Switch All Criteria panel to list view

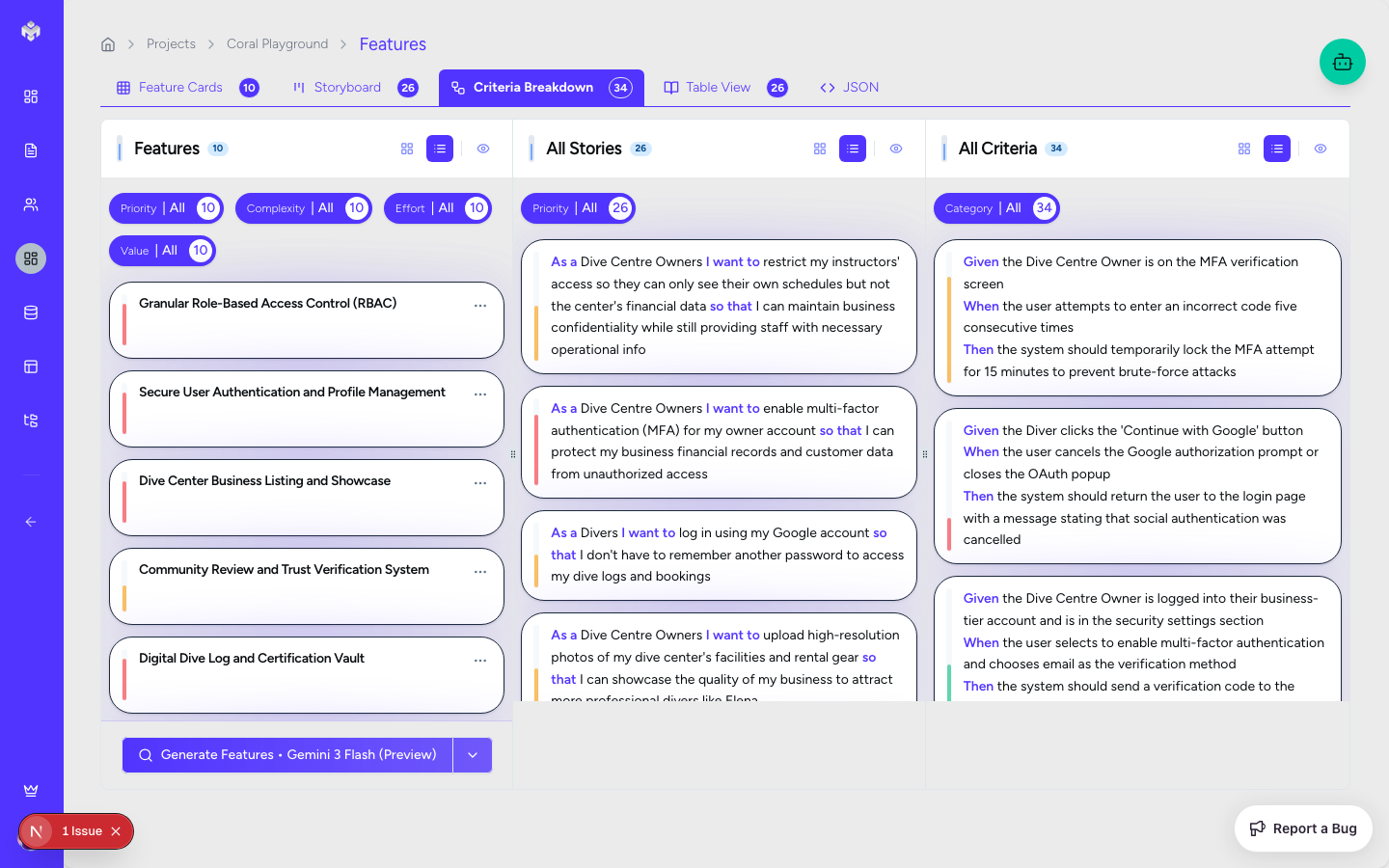[1276, 149]
